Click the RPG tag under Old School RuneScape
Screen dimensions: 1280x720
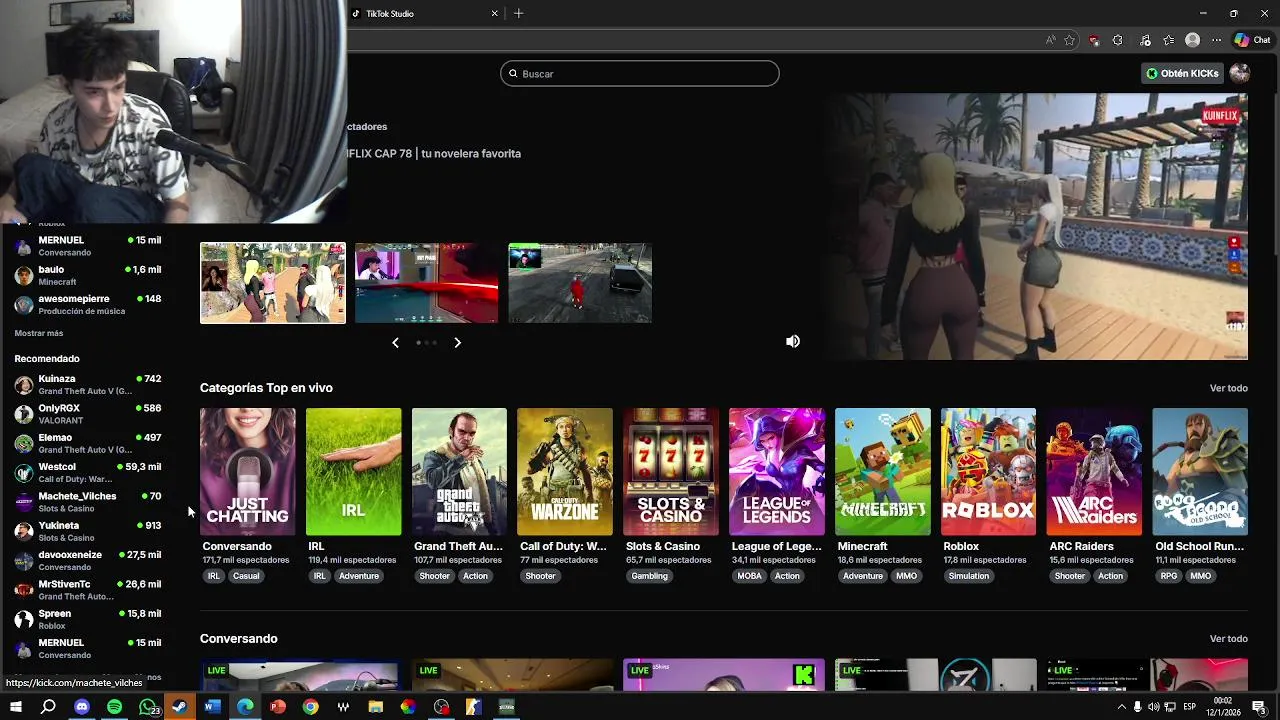click(1169, 576)
